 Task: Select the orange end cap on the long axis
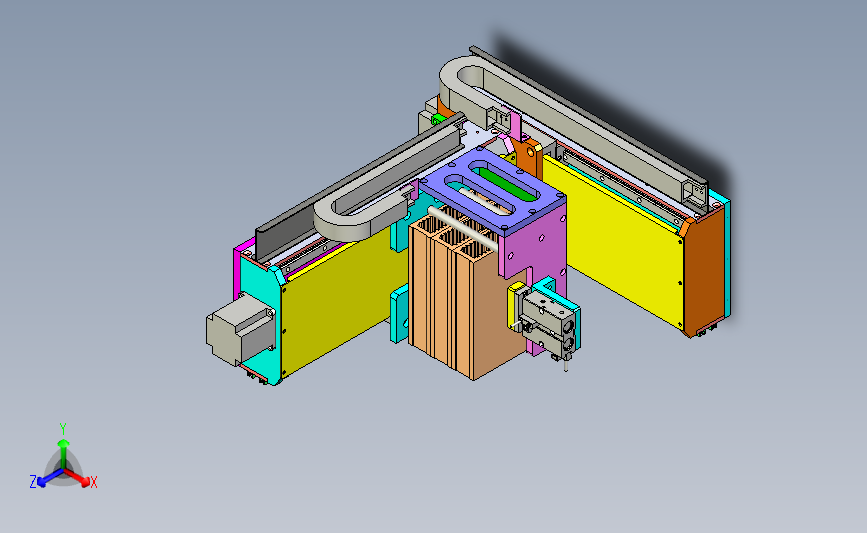[705, 274]
